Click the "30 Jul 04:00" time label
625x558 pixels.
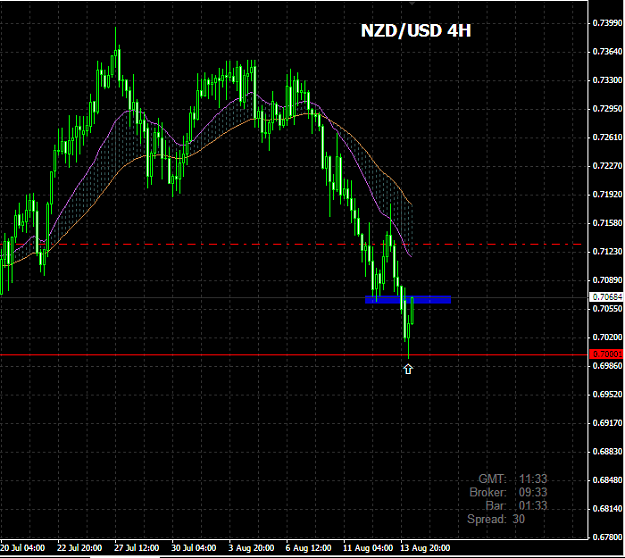194,548
